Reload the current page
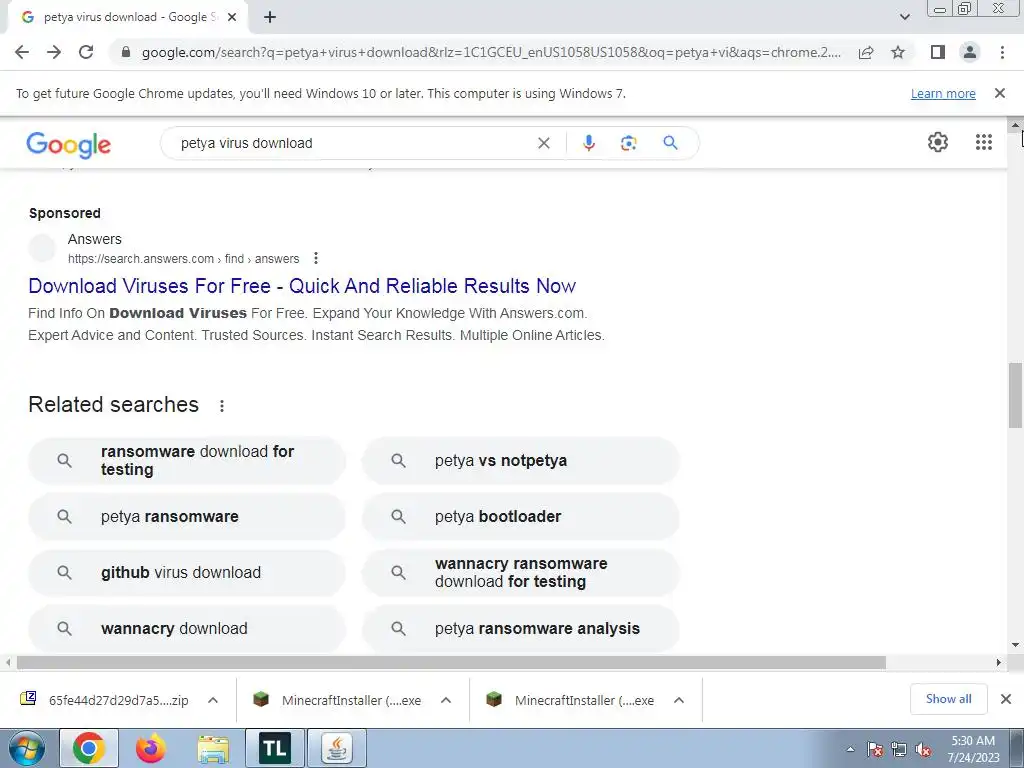This screenshot has width=1024, height=768. coord(86,52)
